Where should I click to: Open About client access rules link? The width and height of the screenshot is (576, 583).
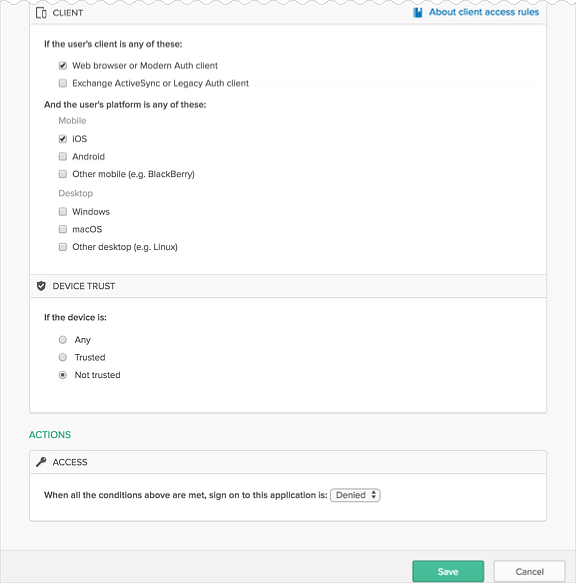click(x=484, y=12)
